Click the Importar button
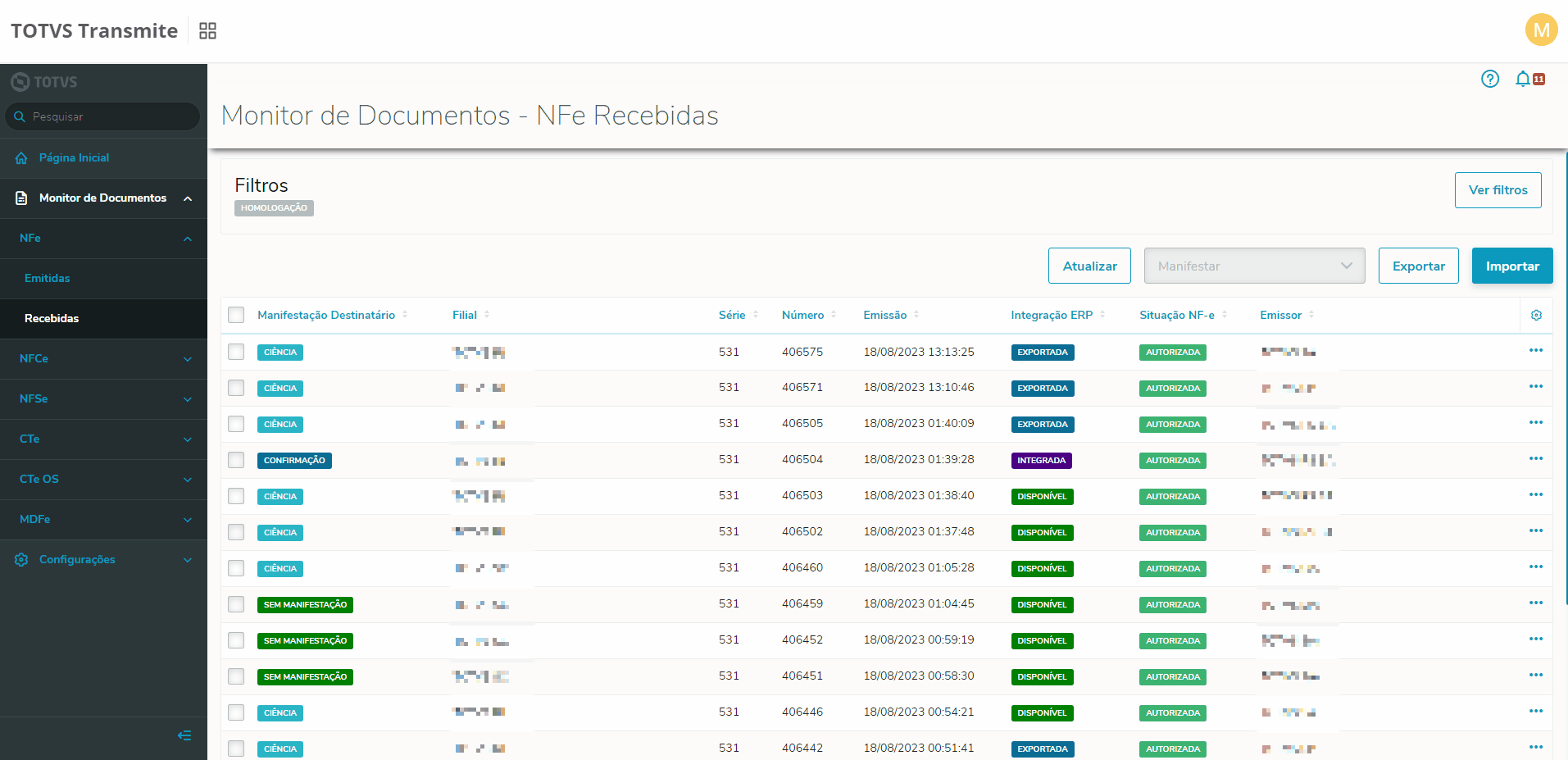This screenshot has height=760, width=1568. (1512, 266)
